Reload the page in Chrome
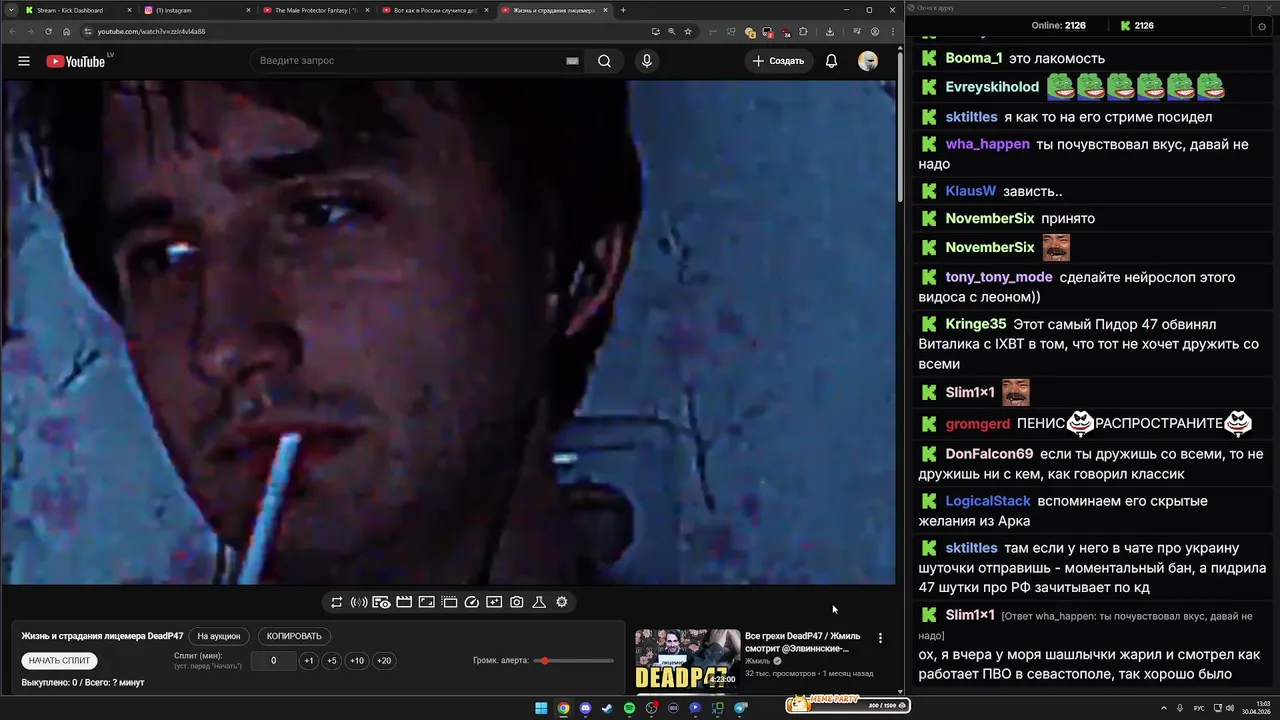Screen dimensions: 1280x720 (x=48, y=31)
